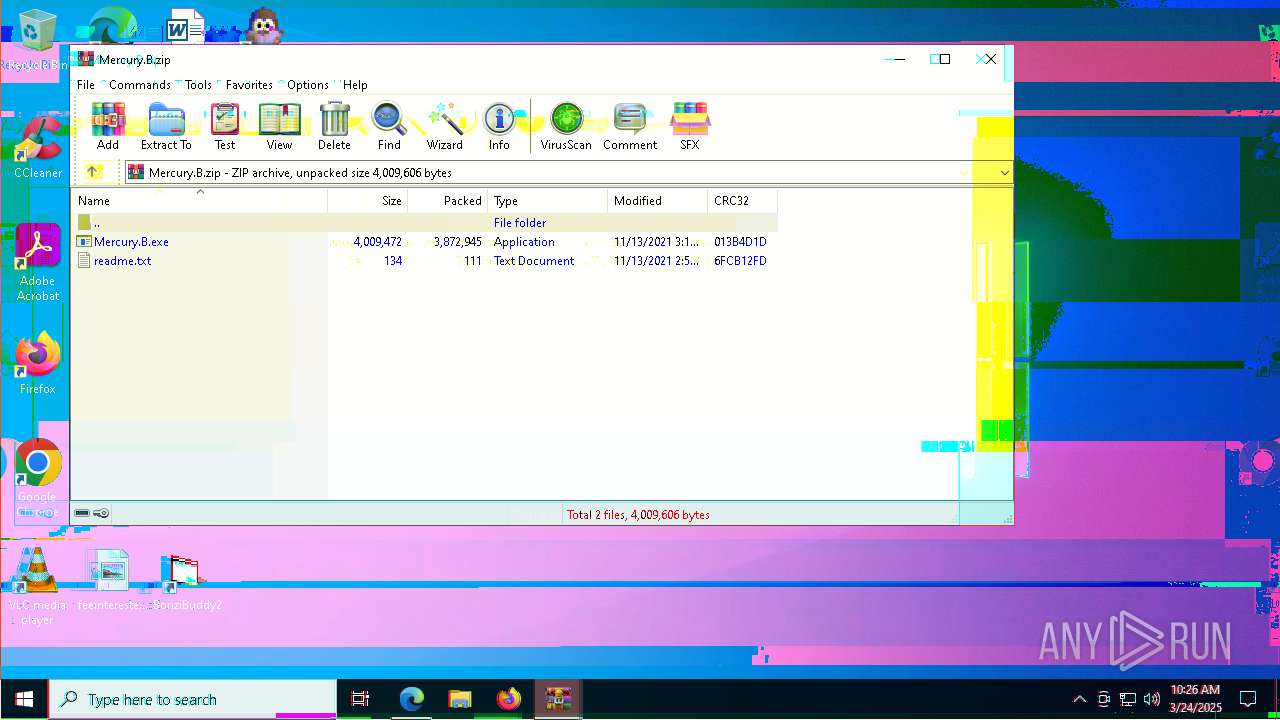Click the drive icon in status bar
The width and height of the screenshot is (1280, 720).
pos(82,514)
